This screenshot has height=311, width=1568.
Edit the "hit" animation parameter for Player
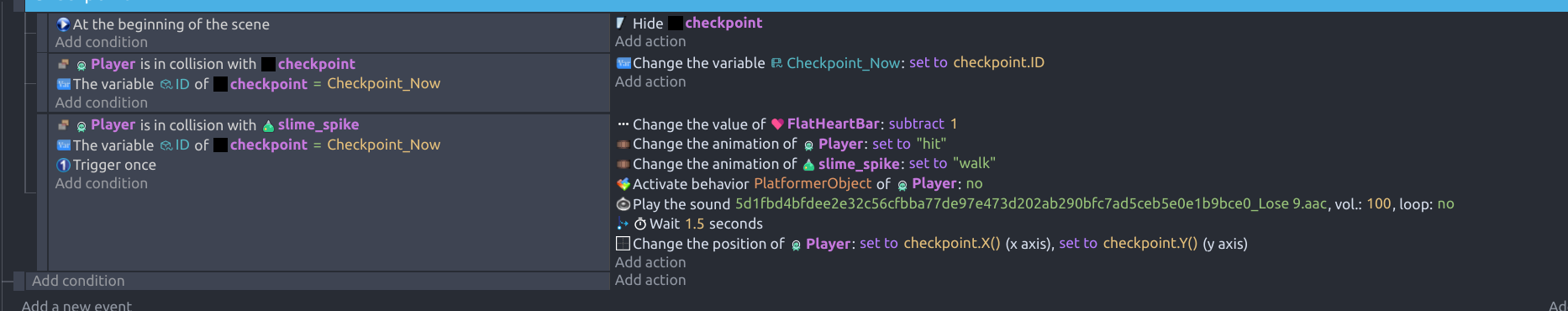[x=931, y=144]
